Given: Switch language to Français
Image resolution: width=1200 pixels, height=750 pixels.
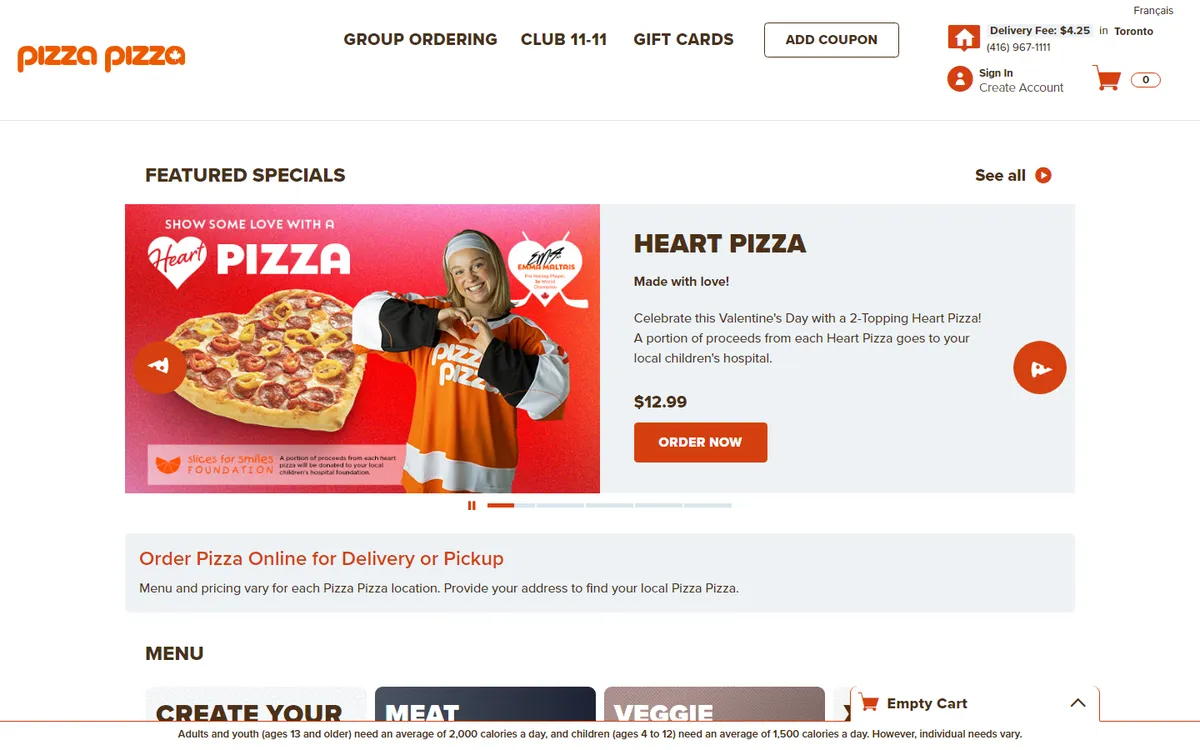Looking at the screenshot, I should [x=1154, y=11].
